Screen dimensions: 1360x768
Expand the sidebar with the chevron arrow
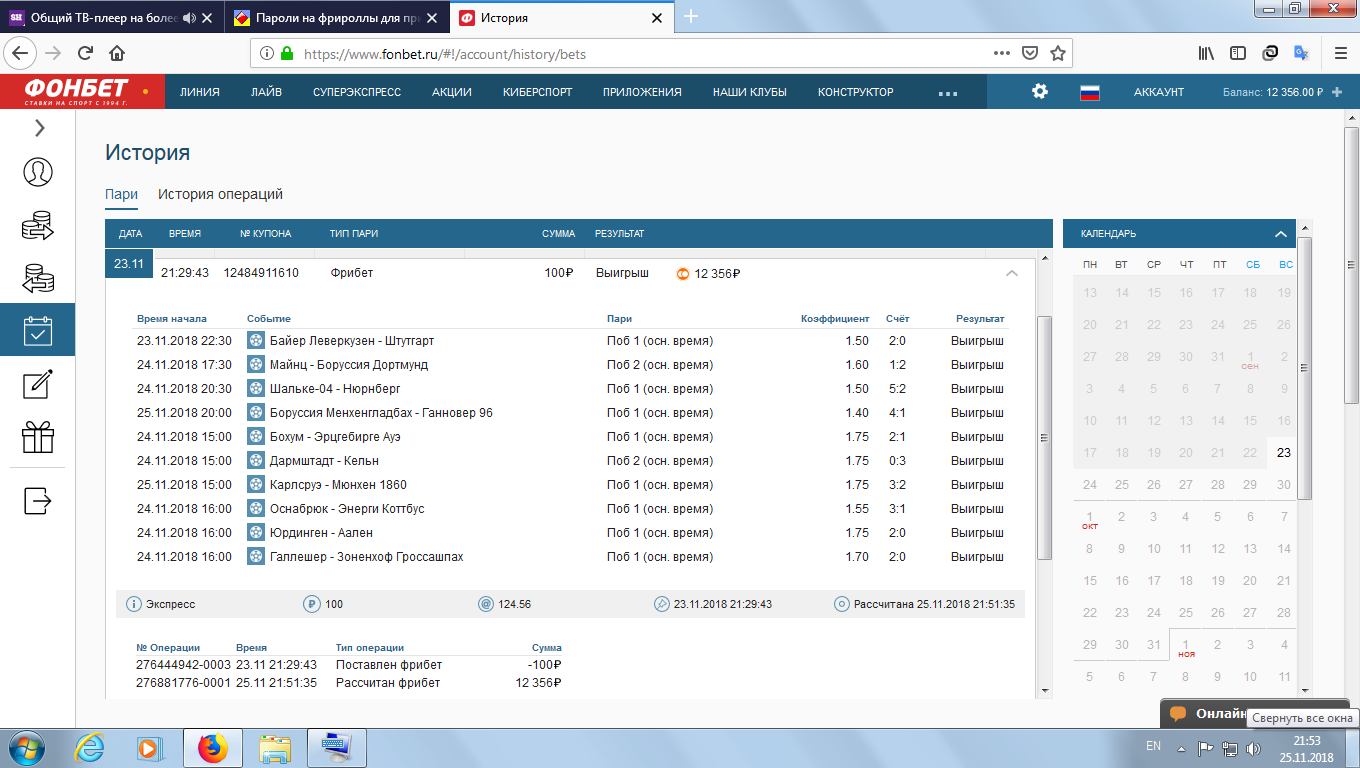click(x=39, y=127)
